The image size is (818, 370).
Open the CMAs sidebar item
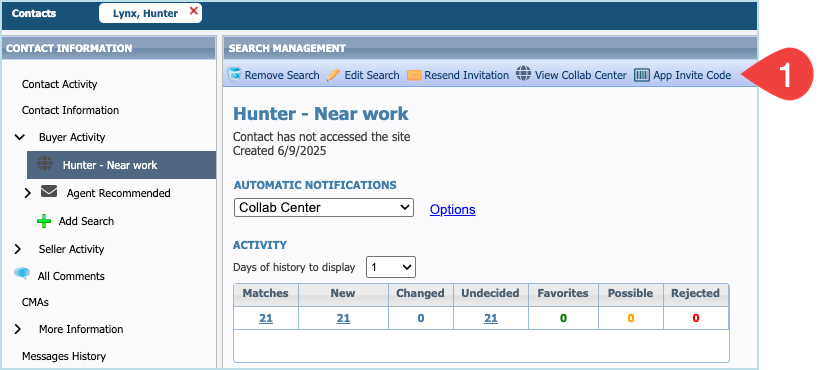tap(35, 302)
